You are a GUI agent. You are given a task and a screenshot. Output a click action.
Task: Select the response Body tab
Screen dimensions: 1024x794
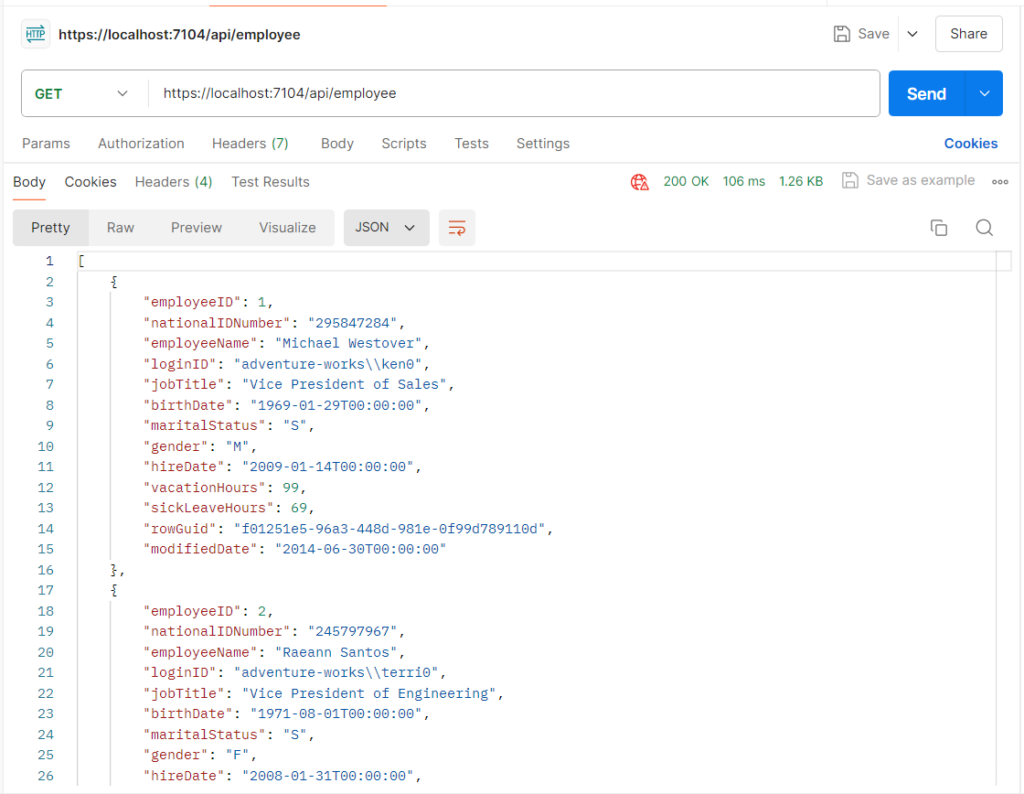point(29,182)
